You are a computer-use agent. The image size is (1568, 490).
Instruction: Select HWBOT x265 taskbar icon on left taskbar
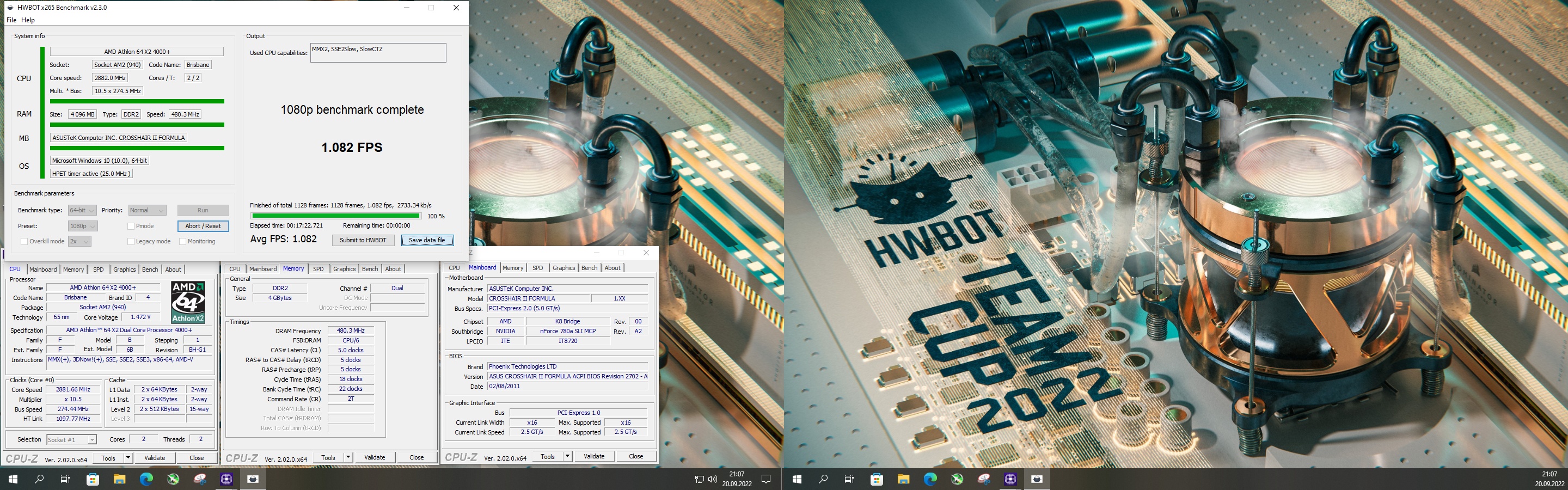pyautogui.click(x=253, y=479)
